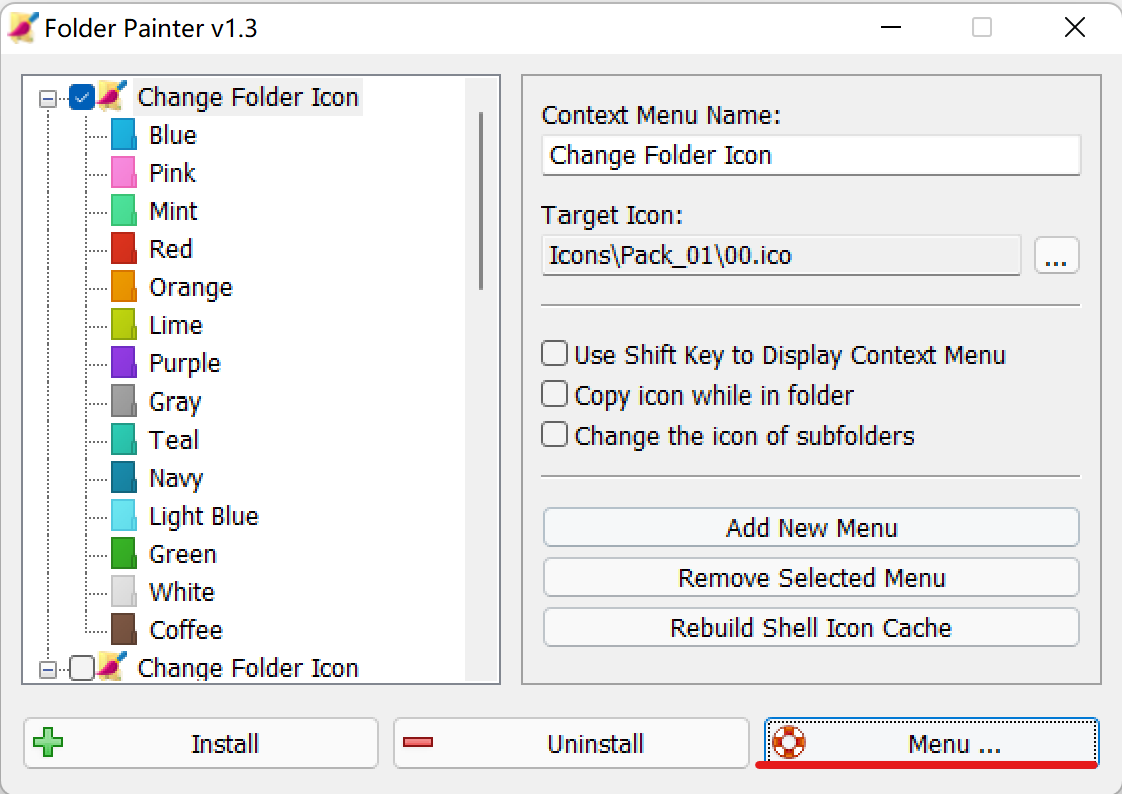The image size is (1122, 794).
Task: Pick the Purple folder icon
Action: (123, 363)
